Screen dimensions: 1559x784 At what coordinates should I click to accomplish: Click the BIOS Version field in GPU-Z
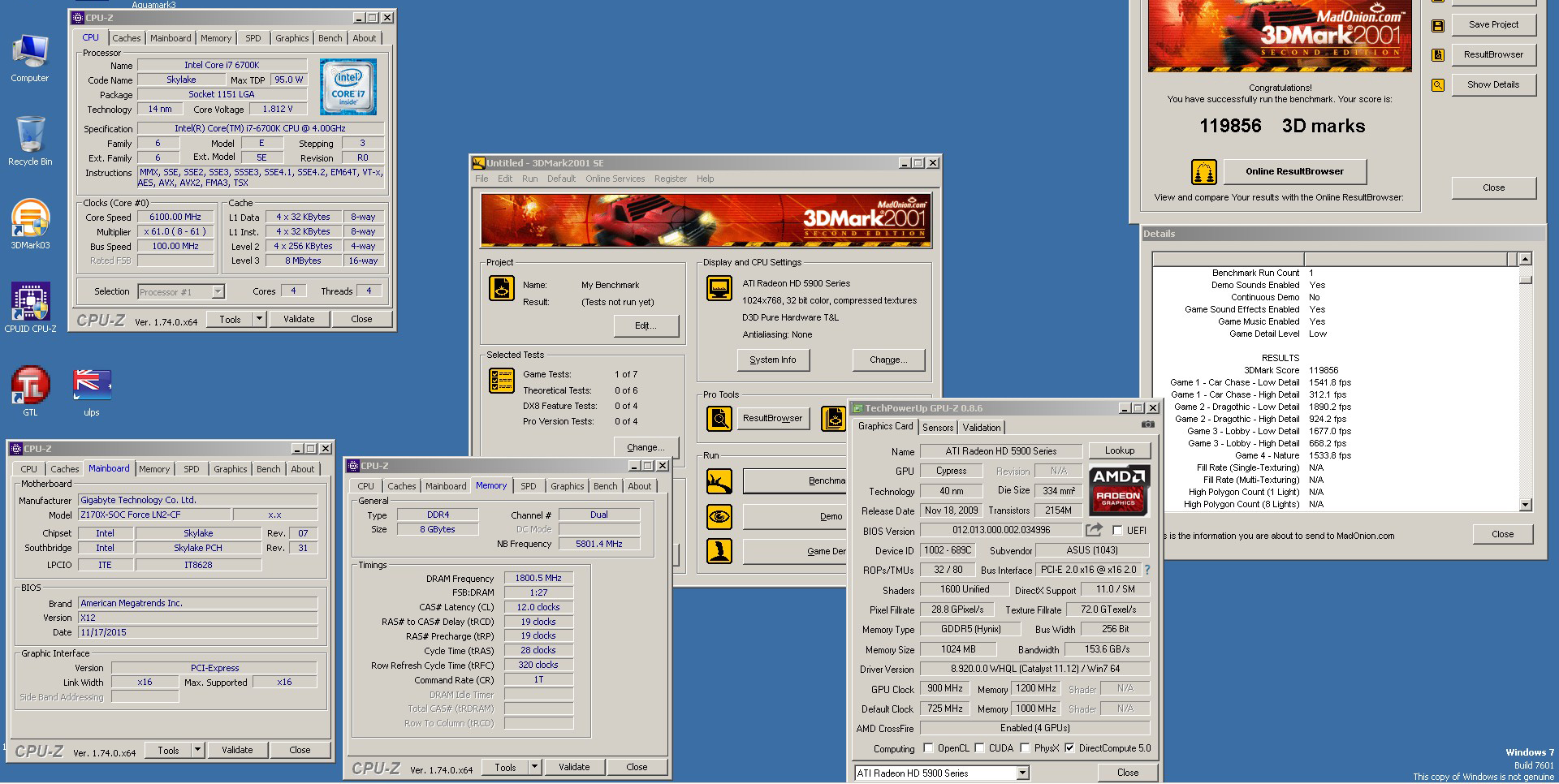(x=1000, y=530)
